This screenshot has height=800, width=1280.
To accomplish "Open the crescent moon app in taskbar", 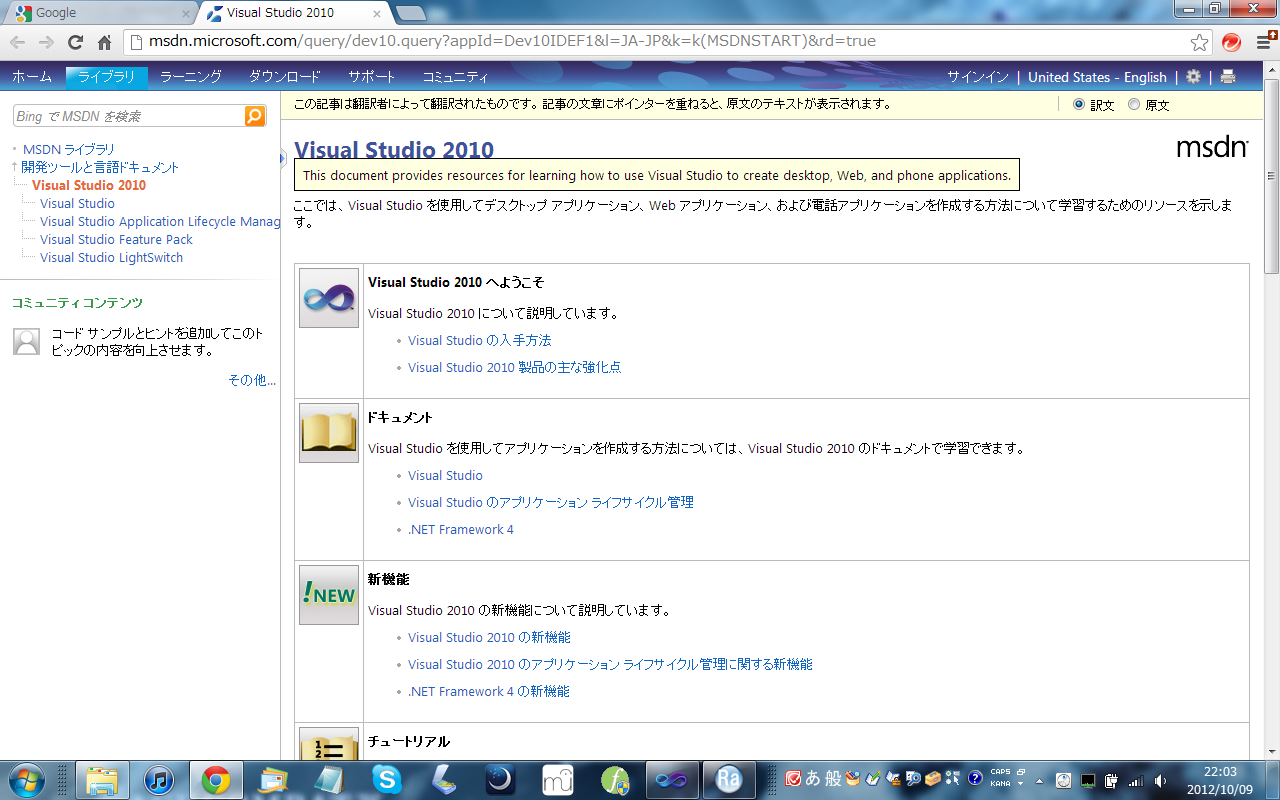I will tap(500, 780).
